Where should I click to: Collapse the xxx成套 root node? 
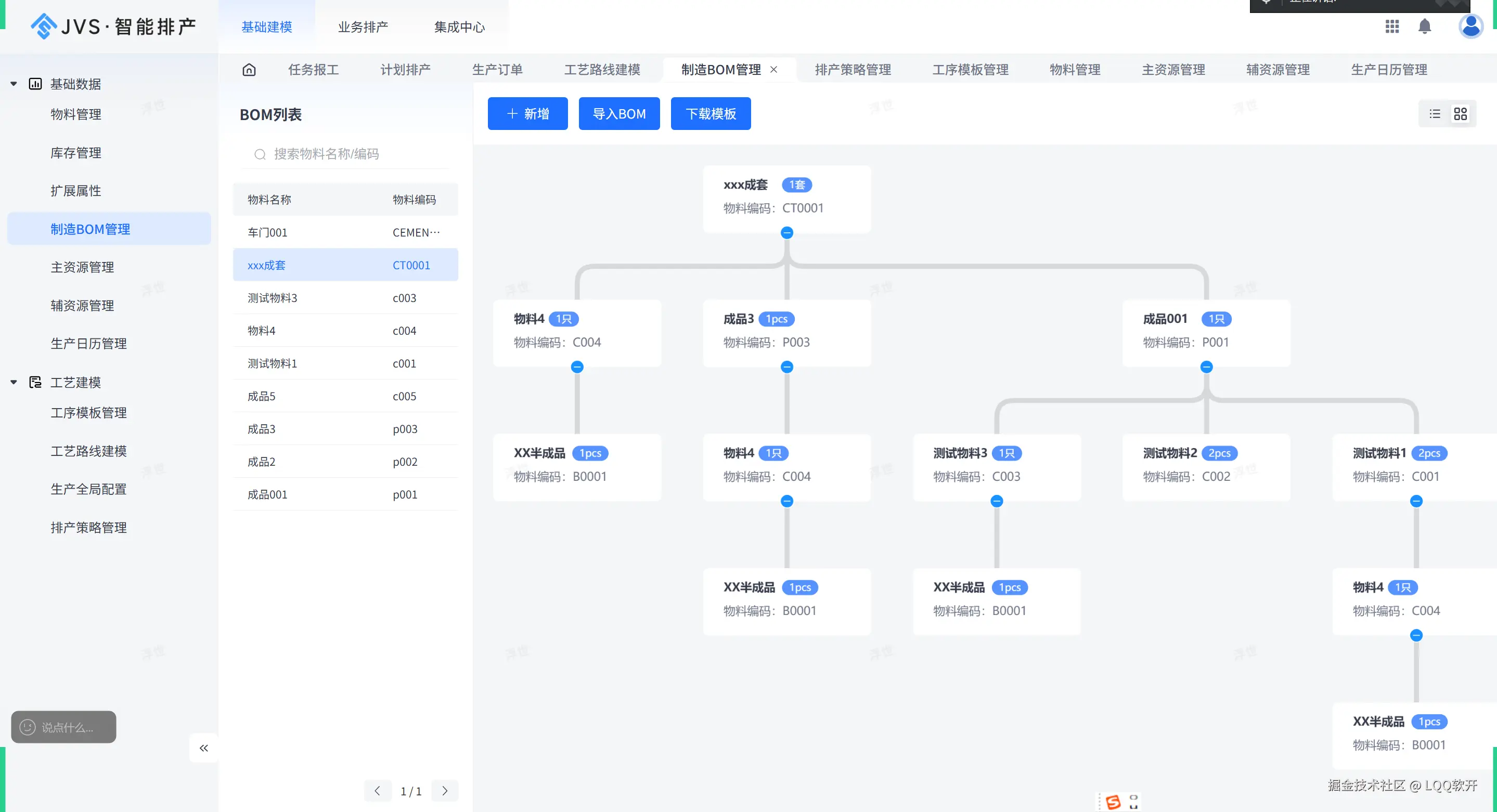coord(787,233)
